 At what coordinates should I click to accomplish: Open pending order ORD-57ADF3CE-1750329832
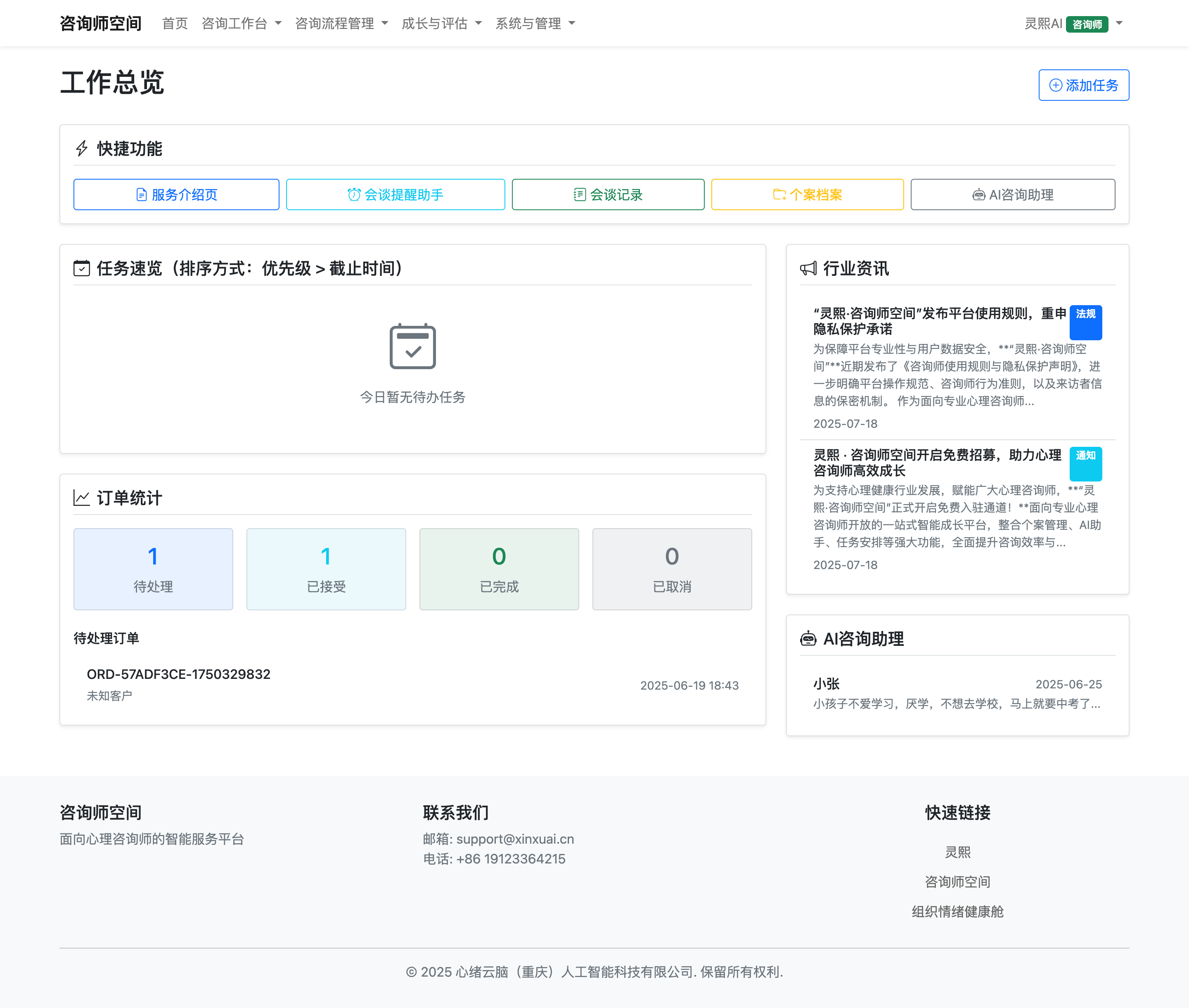pos(178,674)
